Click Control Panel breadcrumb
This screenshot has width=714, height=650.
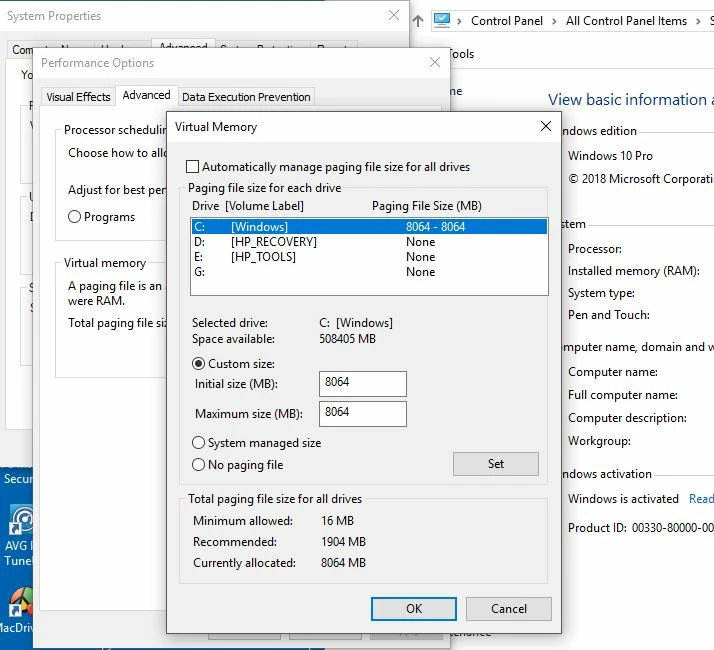click(x=507, y=21)
